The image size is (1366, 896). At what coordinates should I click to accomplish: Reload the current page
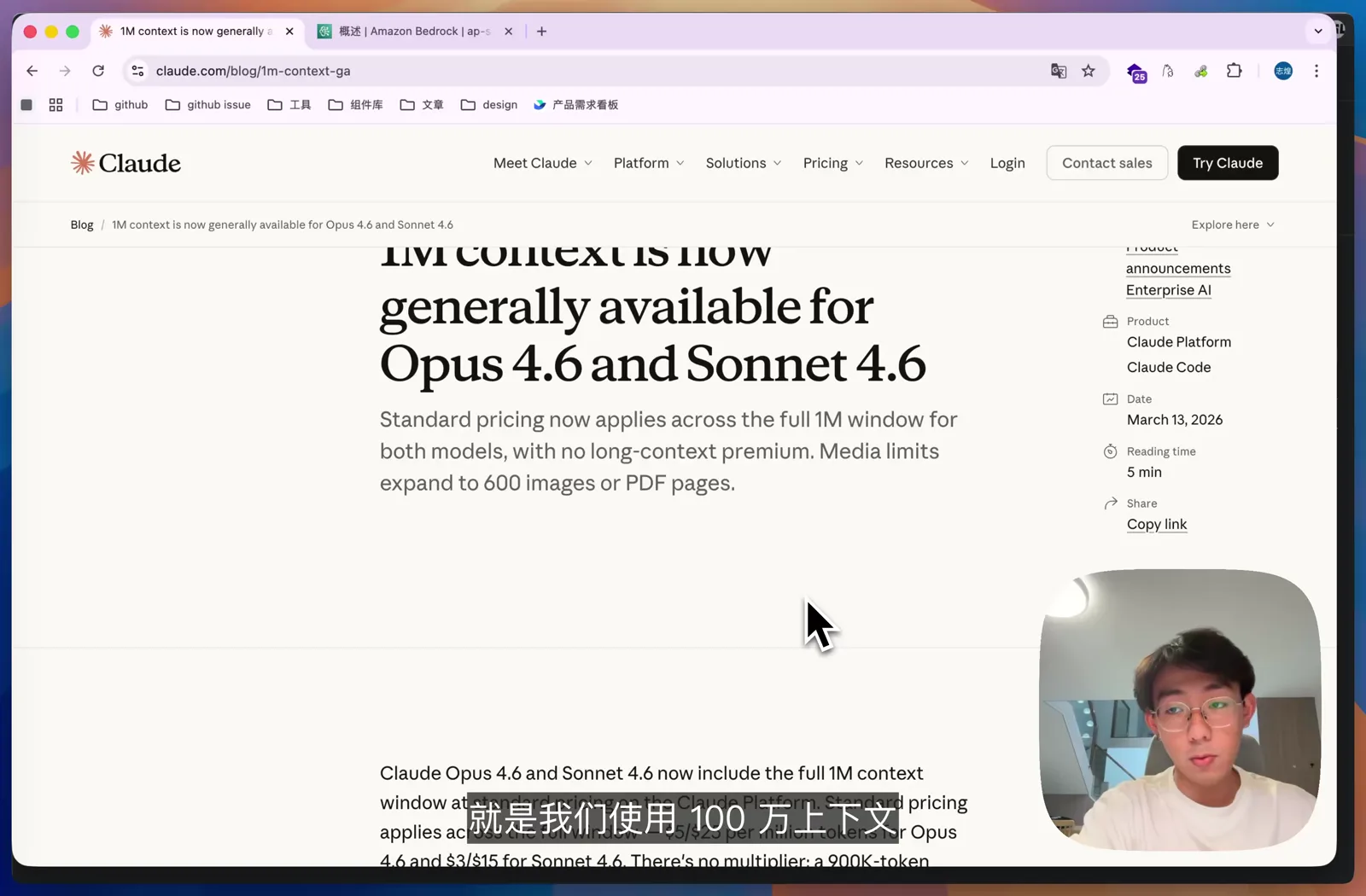(98, 71)
